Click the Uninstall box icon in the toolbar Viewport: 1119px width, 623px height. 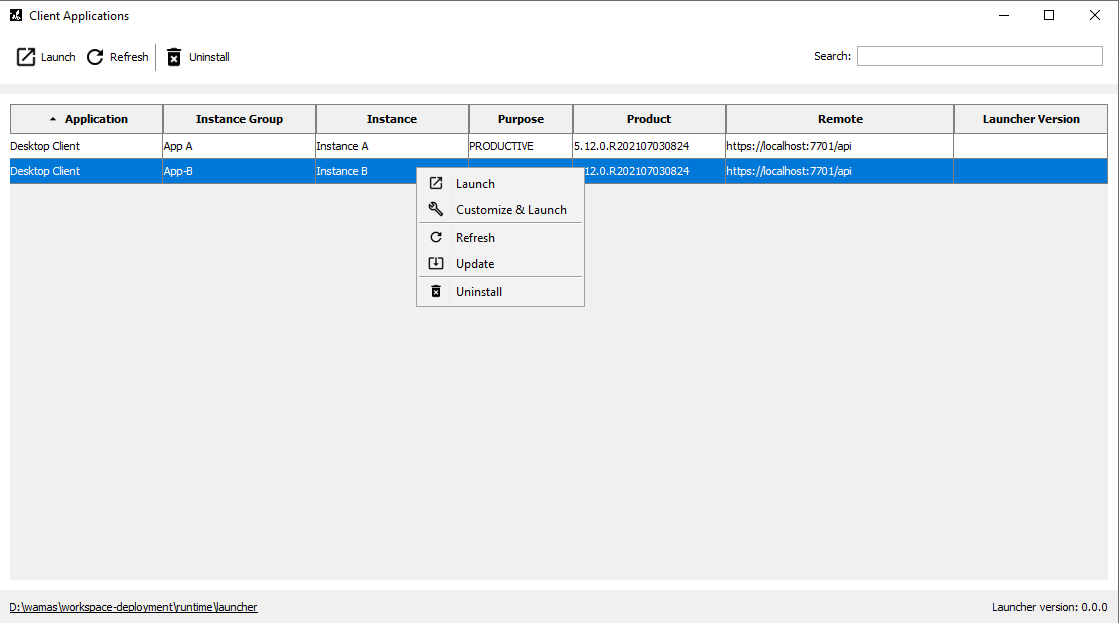(x=175, y=57)
